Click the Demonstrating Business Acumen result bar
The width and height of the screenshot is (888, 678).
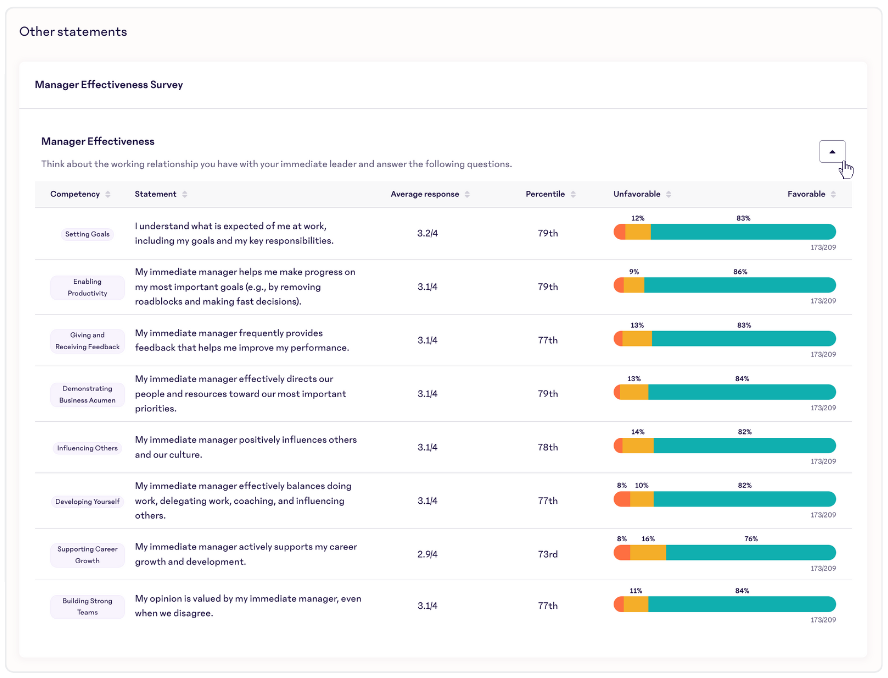point(725,392)
